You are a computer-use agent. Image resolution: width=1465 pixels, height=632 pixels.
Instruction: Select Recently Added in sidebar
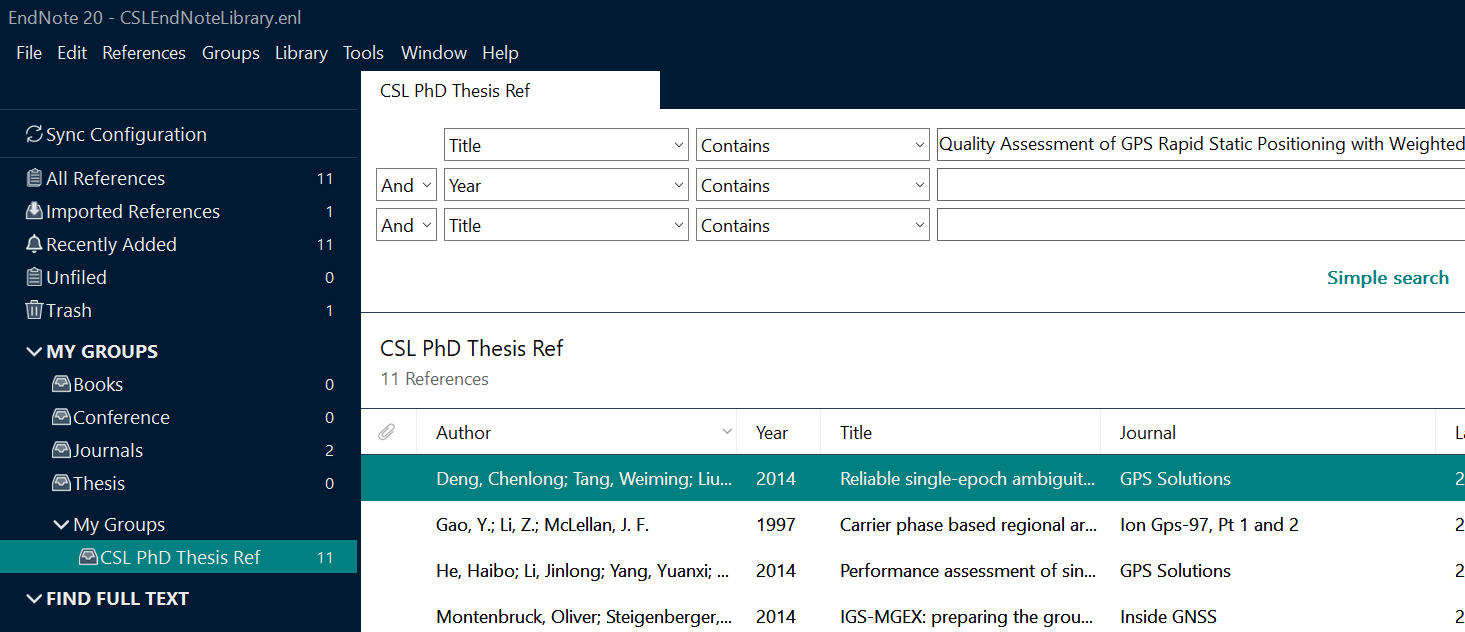pos(178,244)
